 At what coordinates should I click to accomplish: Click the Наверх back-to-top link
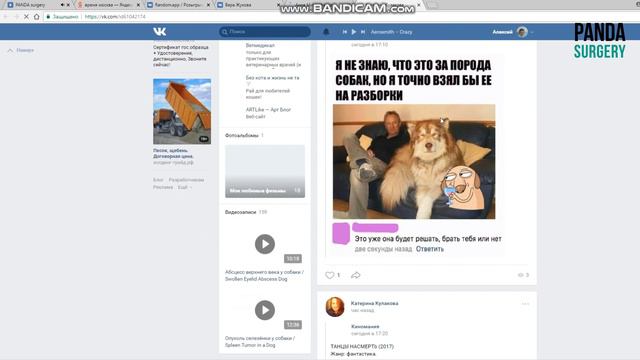coord(21,50)
